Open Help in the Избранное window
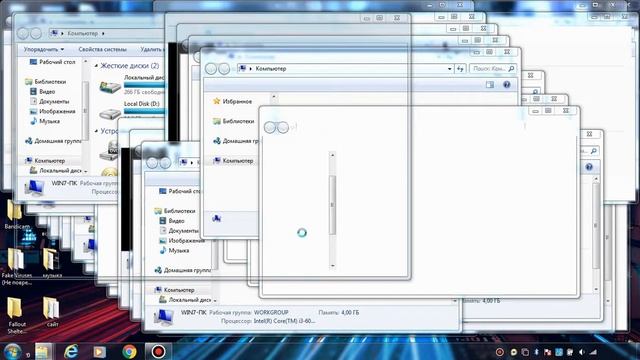 [x=507, y=84]
